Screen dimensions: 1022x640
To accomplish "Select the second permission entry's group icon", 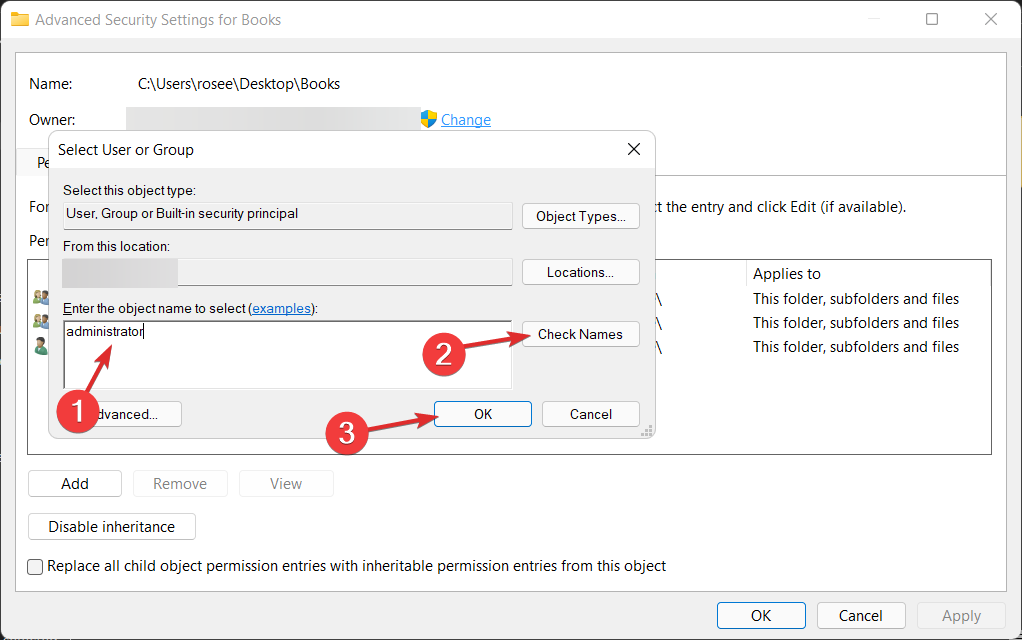I will pyautogui.click(x=40, y=321).
